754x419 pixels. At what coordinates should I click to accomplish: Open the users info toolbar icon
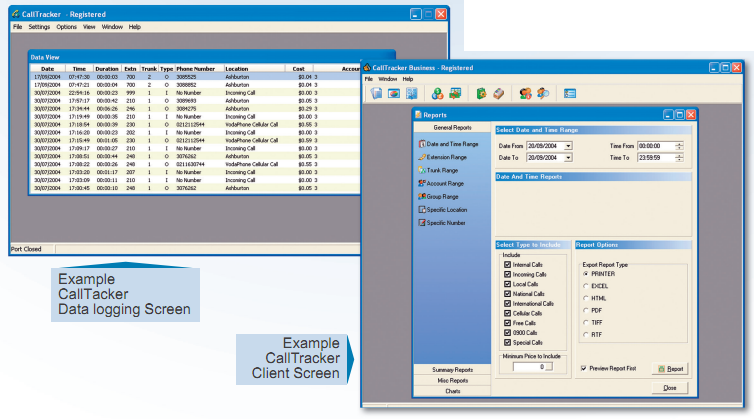click(525, 93)
